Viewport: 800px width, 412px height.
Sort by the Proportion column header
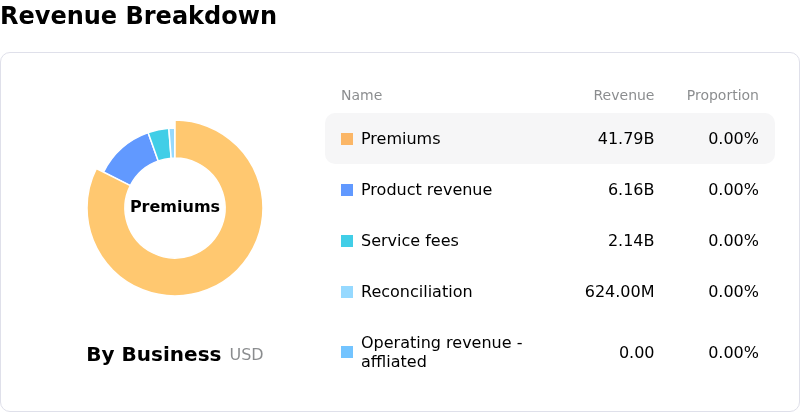click(722, 96)
